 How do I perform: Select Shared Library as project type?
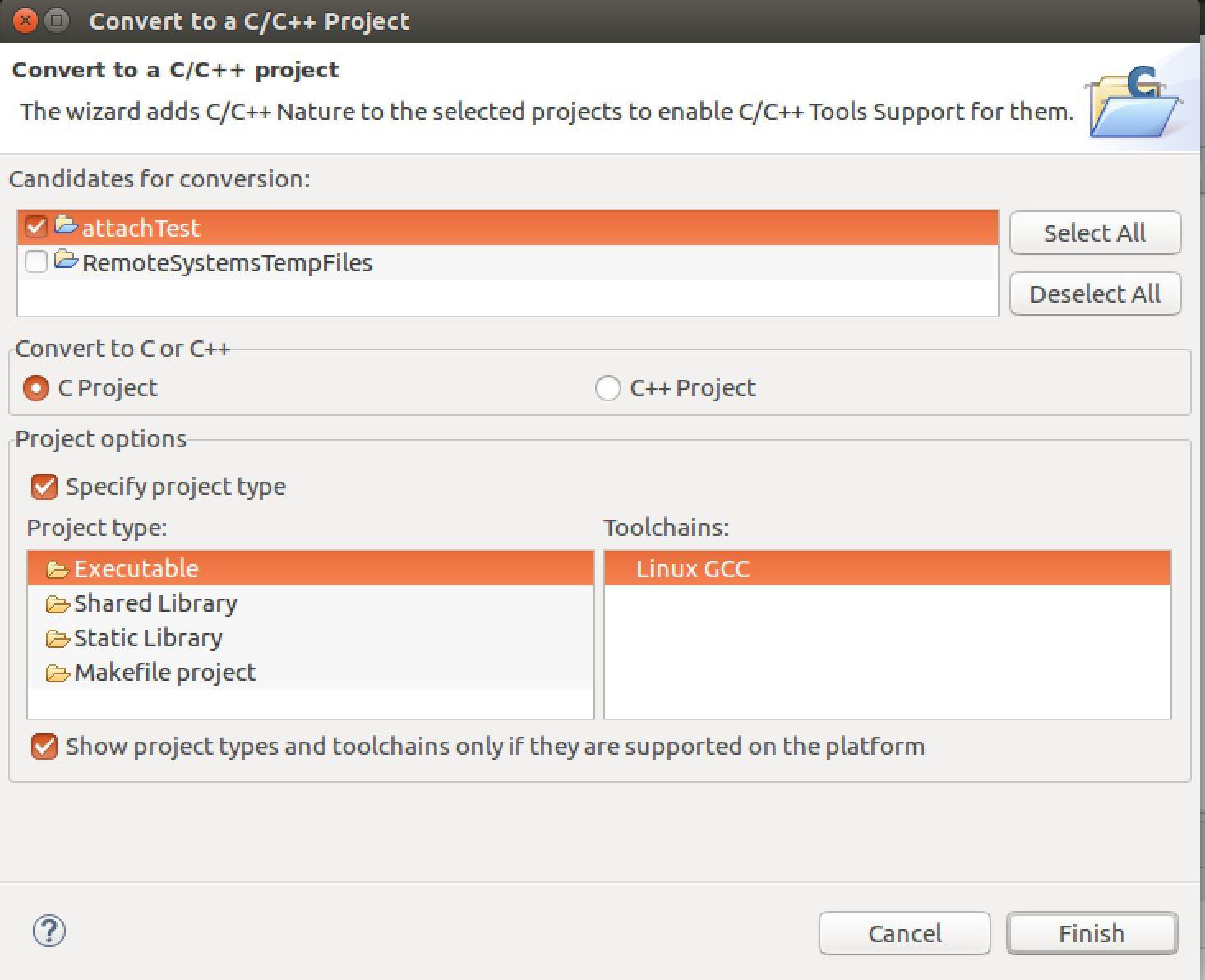[155, 603]
